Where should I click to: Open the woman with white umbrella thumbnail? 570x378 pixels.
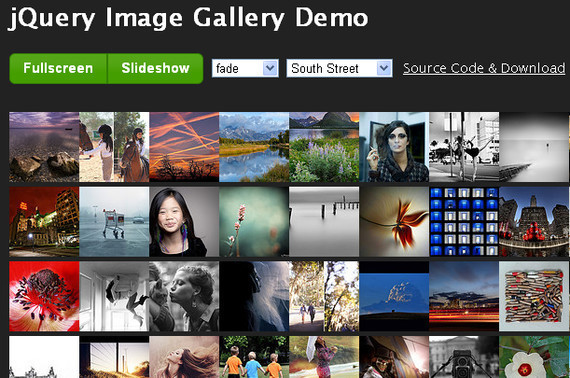(x=324, y=357)
